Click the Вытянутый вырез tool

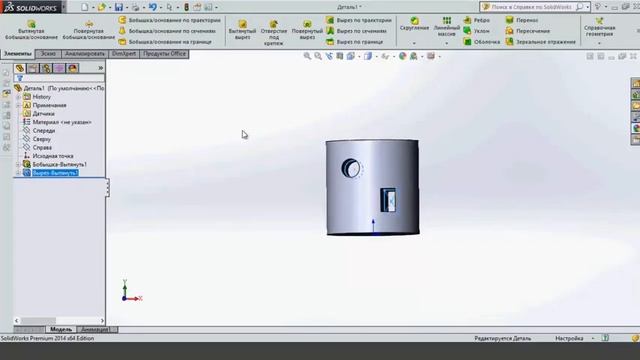[x=242, y=30]
